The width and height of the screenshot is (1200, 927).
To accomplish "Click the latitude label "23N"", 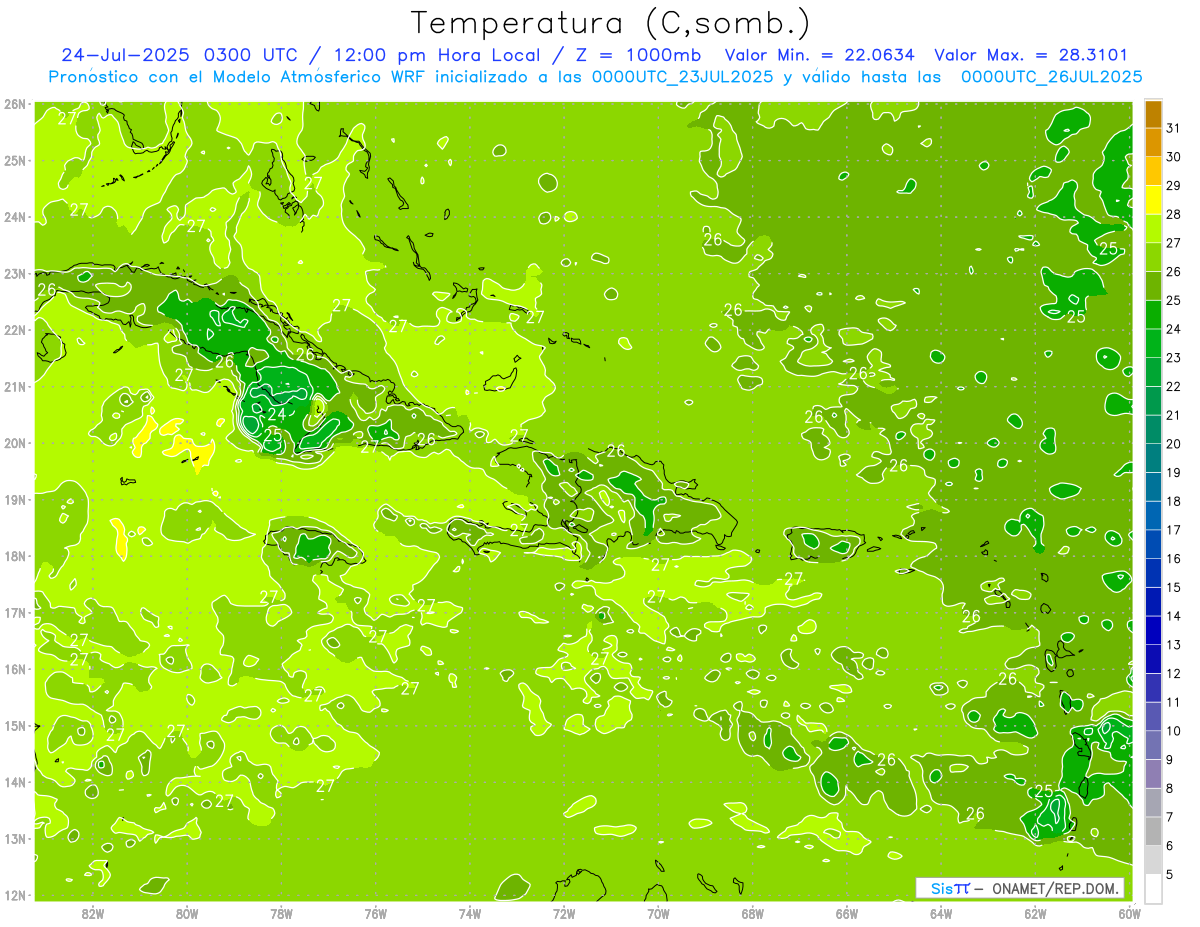I will pos(14,273).
